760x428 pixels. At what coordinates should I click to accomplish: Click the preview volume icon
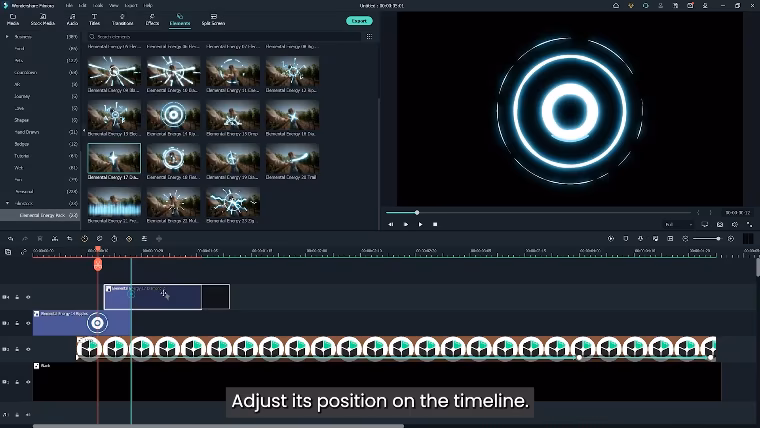[x=735, y=224]
